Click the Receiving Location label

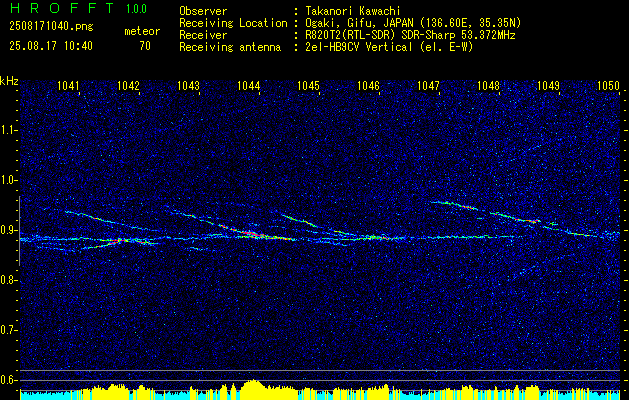tap(233, 23)
